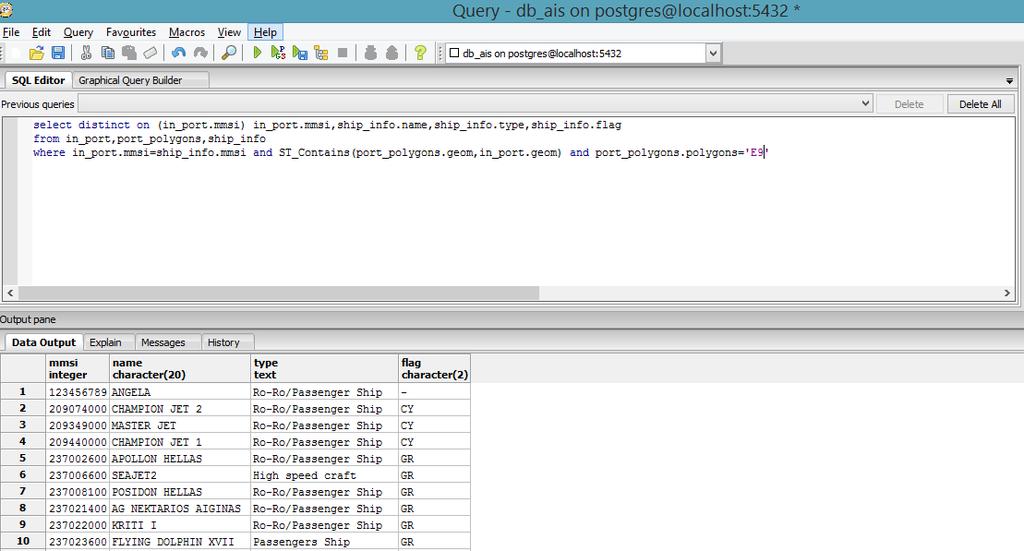This screenshot has height=551, width=1024.
Task: Open the Help menu
Action: click(x=265, y=32)
